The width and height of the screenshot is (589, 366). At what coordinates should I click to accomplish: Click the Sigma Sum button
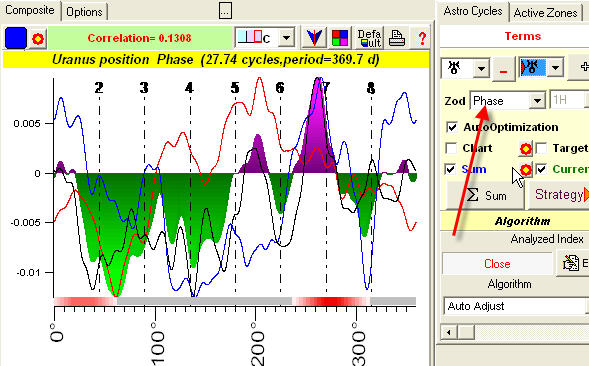pos(485,195)
